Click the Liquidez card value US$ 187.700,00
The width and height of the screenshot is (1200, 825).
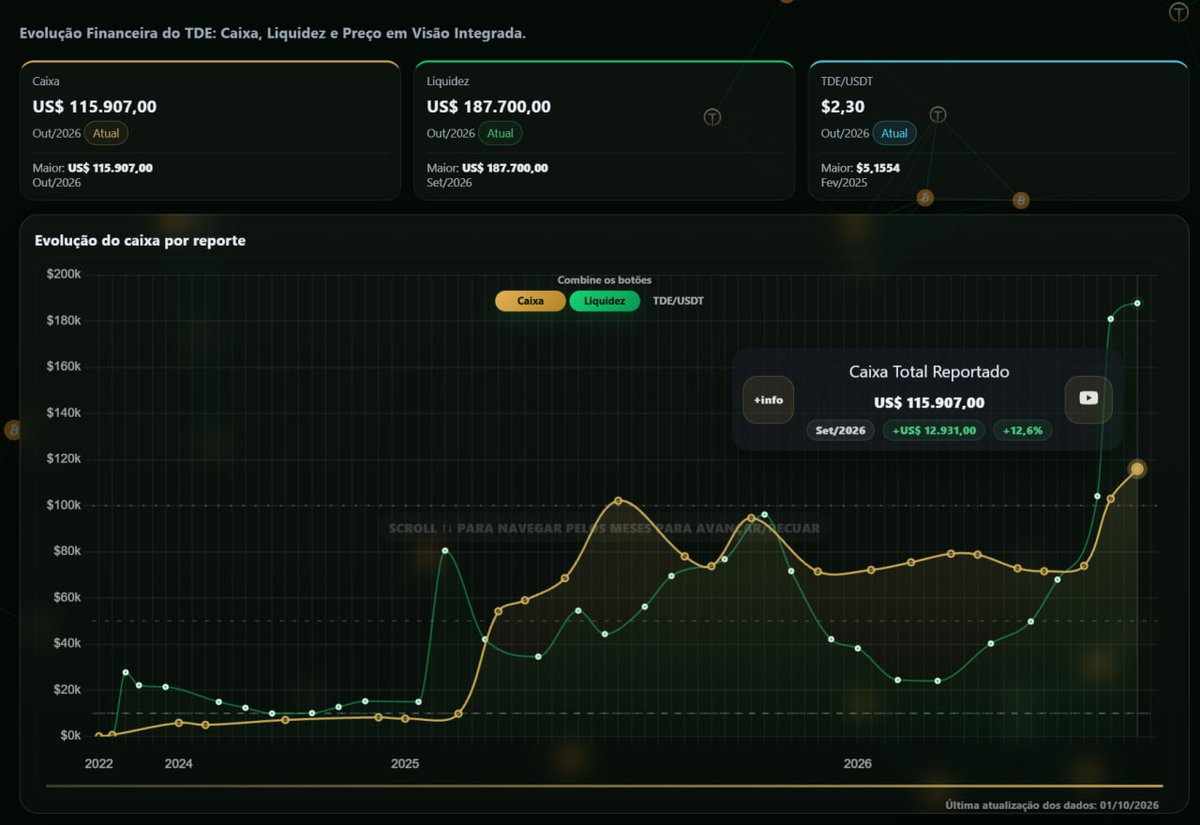(x=489, y=107)
